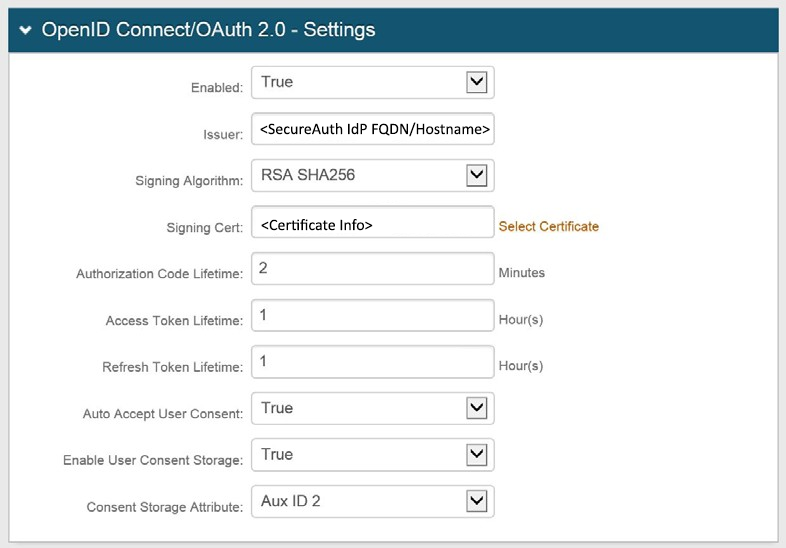Screen dimensions: 786x548
Task: Click the 'Refresh Token Lifetime:' label
Action: click(x=172, y=367)
